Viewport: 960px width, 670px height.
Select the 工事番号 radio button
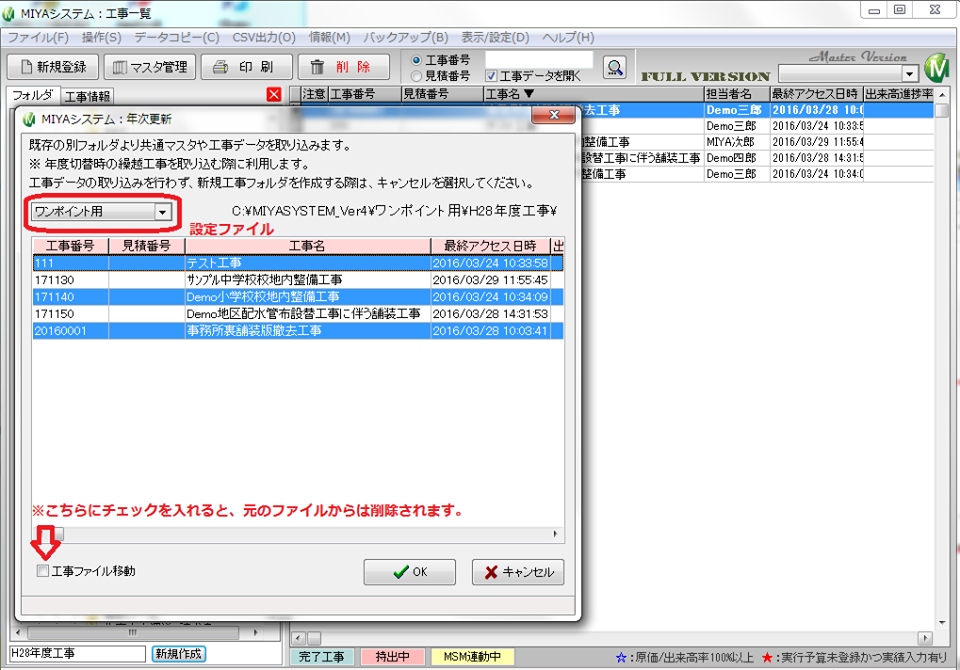point(417,60)
